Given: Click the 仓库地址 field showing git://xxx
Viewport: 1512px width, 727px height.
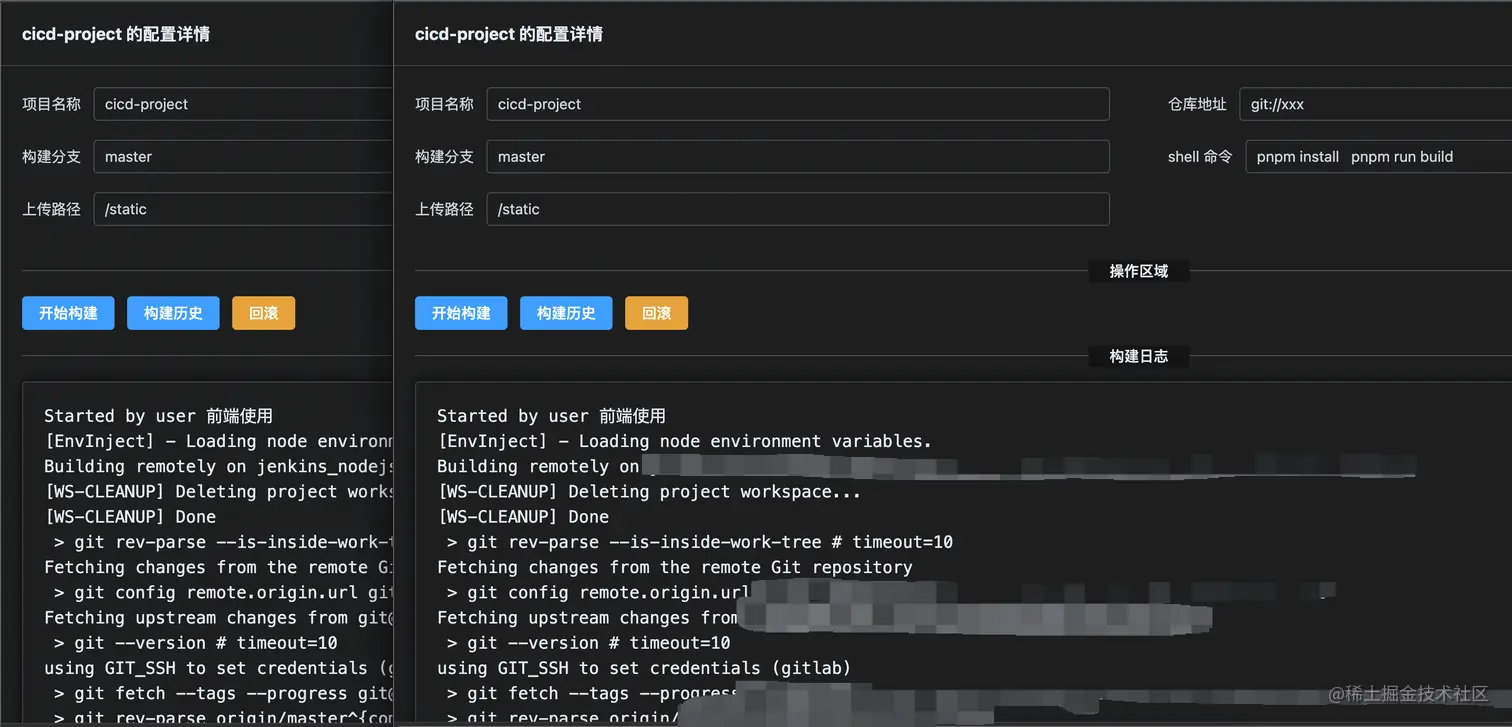Looking at the screenshot, I should point(1380,104).
